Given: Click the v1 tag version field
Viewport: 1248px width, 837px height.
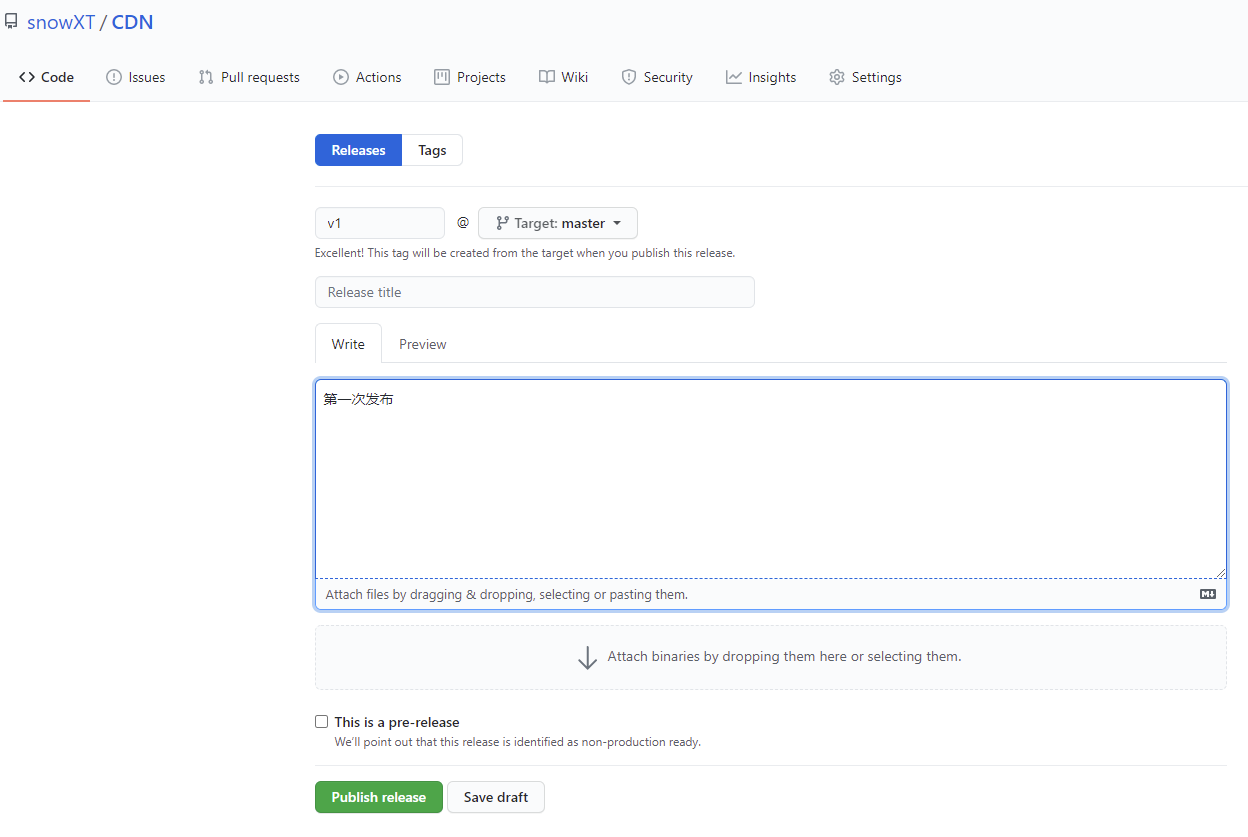Looking at the screenshot, I should pos(379,223).
